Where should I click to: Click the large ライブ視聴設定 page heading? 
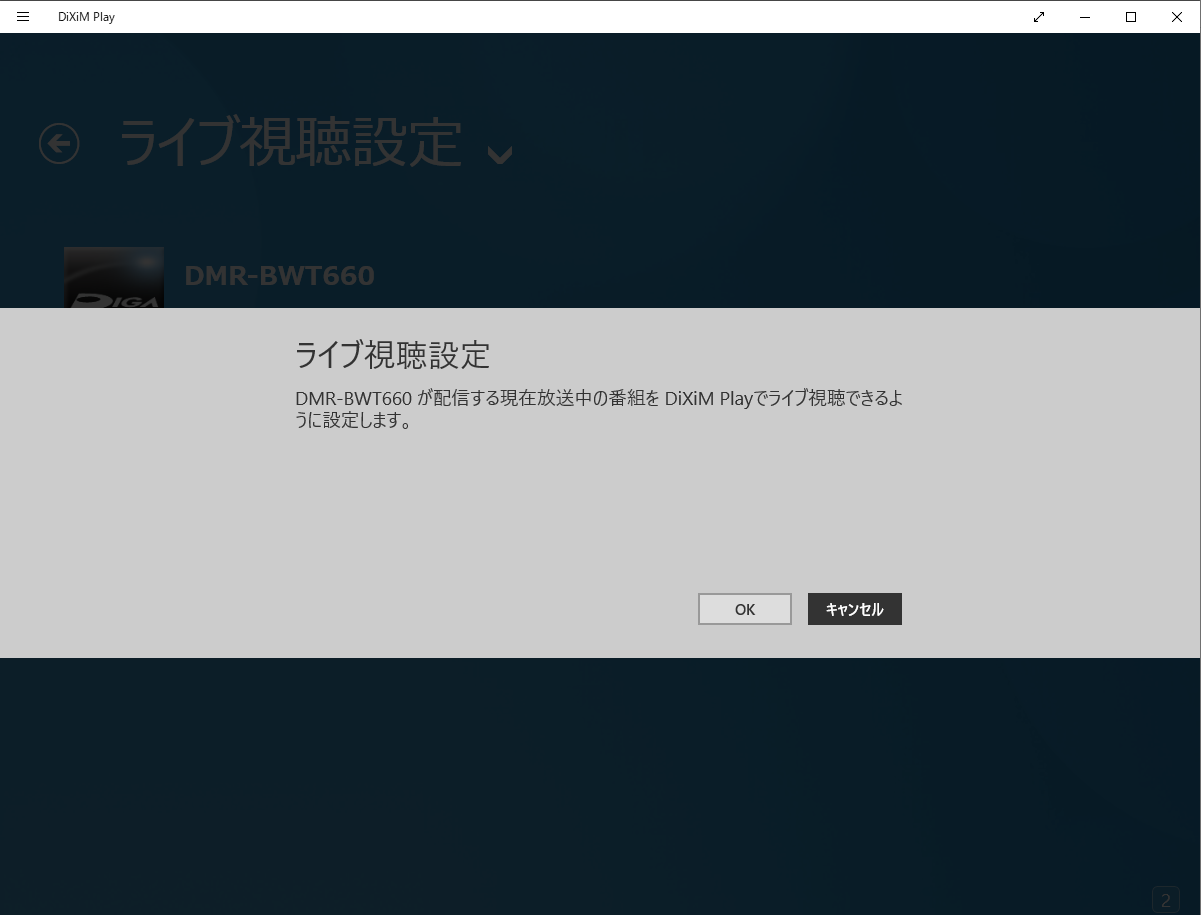290,143
